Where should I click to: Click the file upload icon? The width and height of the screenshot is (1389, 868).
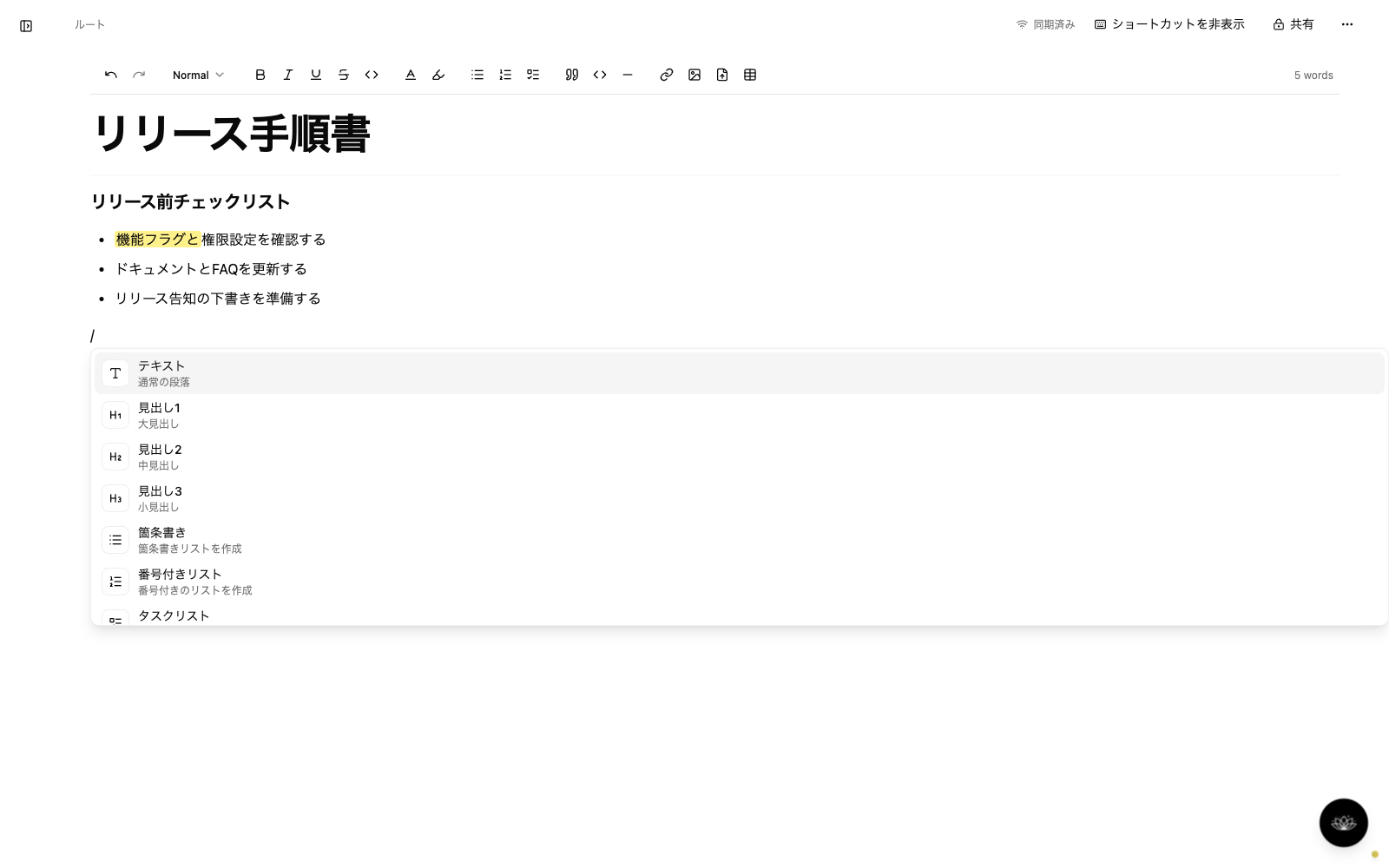click(722, 75)
